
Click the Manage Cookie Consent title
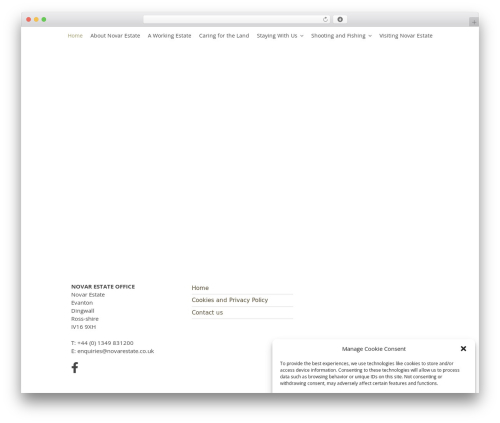click(x=374, y=349)
